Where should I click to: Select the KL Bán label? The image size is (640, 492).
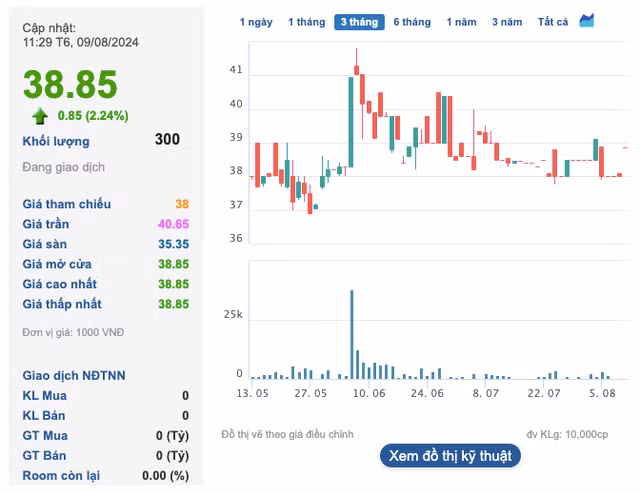[x=44, y=416]
